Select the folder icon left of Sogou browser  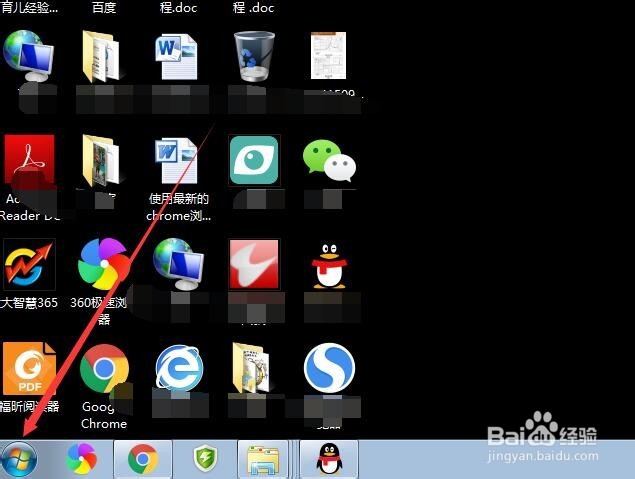(251, 368)
